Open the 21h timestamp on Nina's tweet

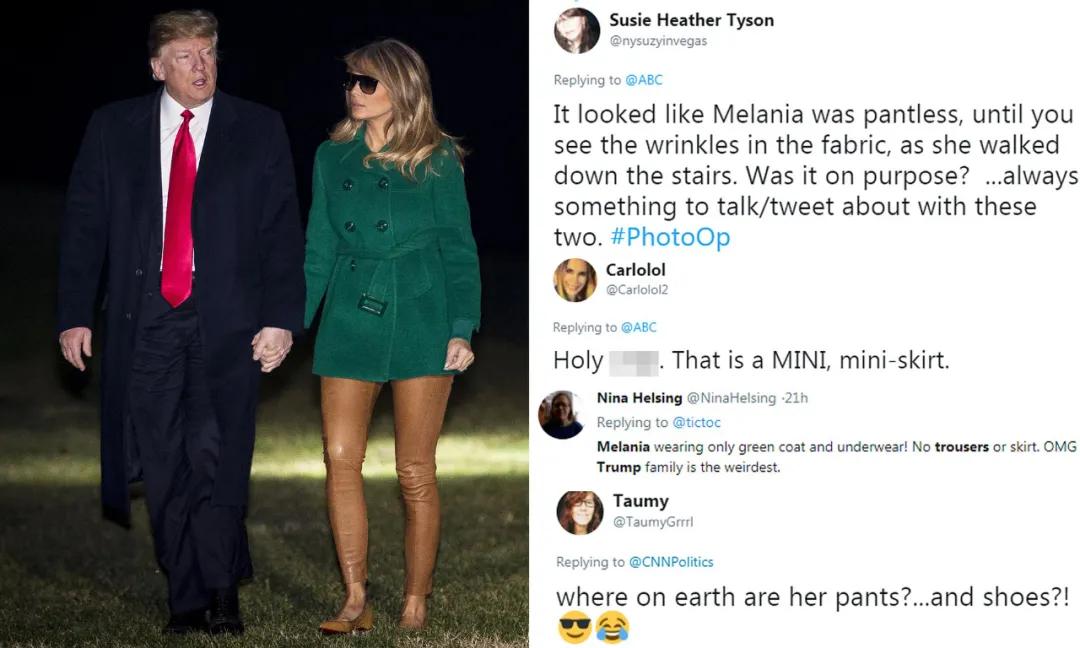point(797,398)
